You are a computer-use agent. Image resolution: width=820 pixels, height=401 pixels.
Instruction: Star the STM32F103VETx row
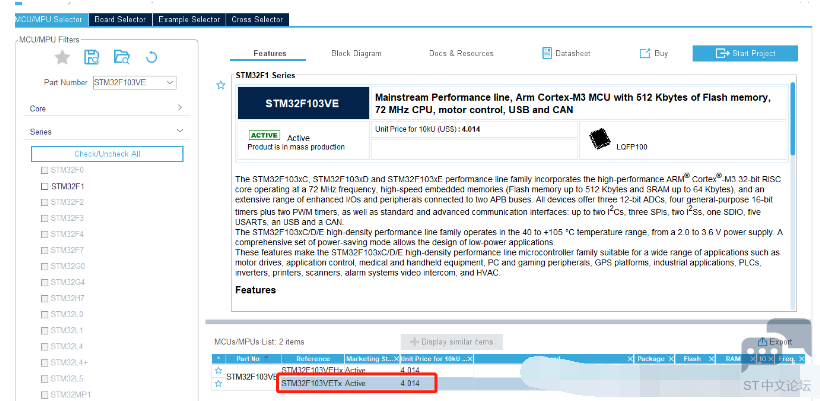219,383
